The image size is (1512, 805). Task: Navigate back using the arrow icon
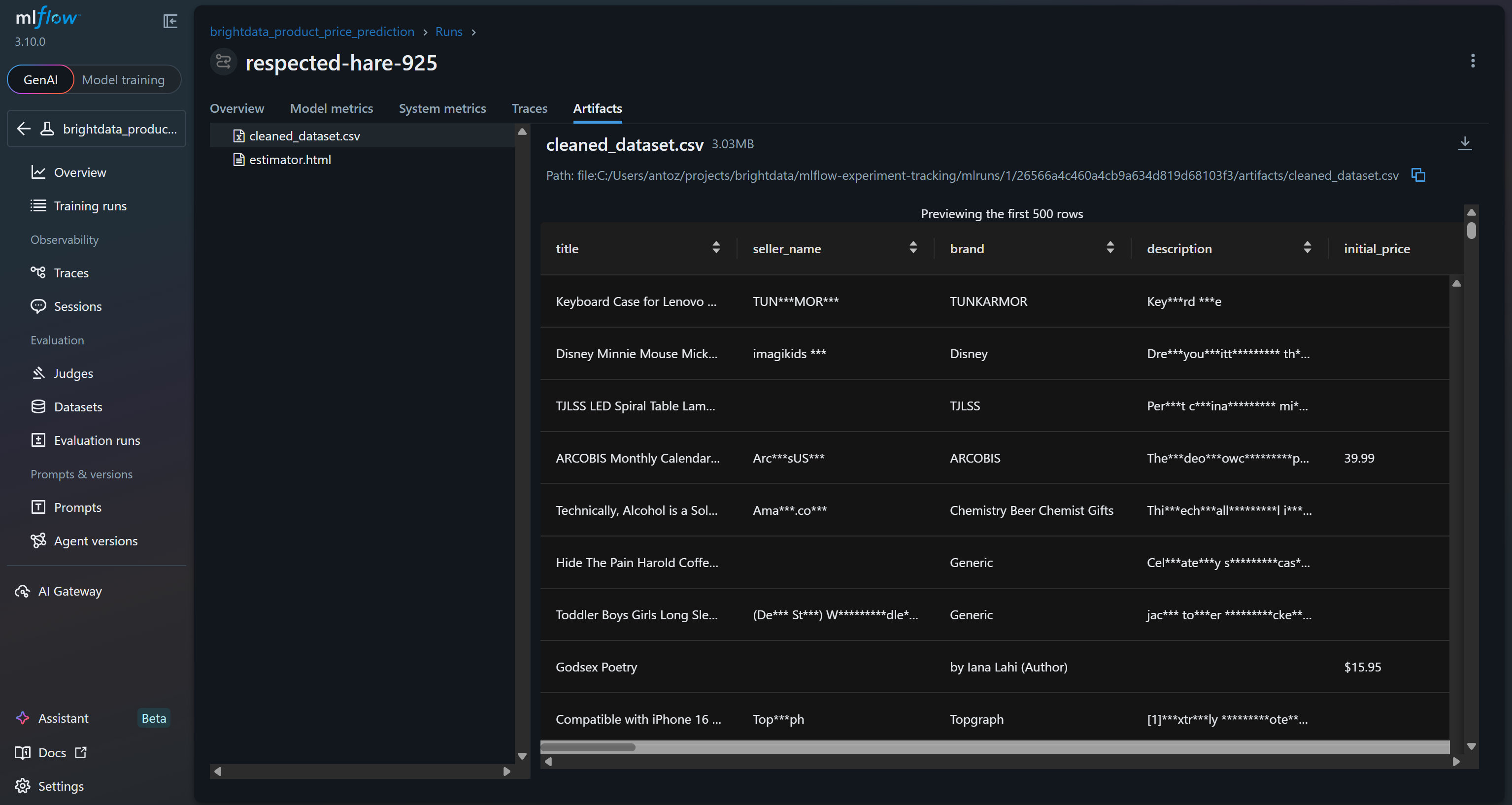point(24,129)
